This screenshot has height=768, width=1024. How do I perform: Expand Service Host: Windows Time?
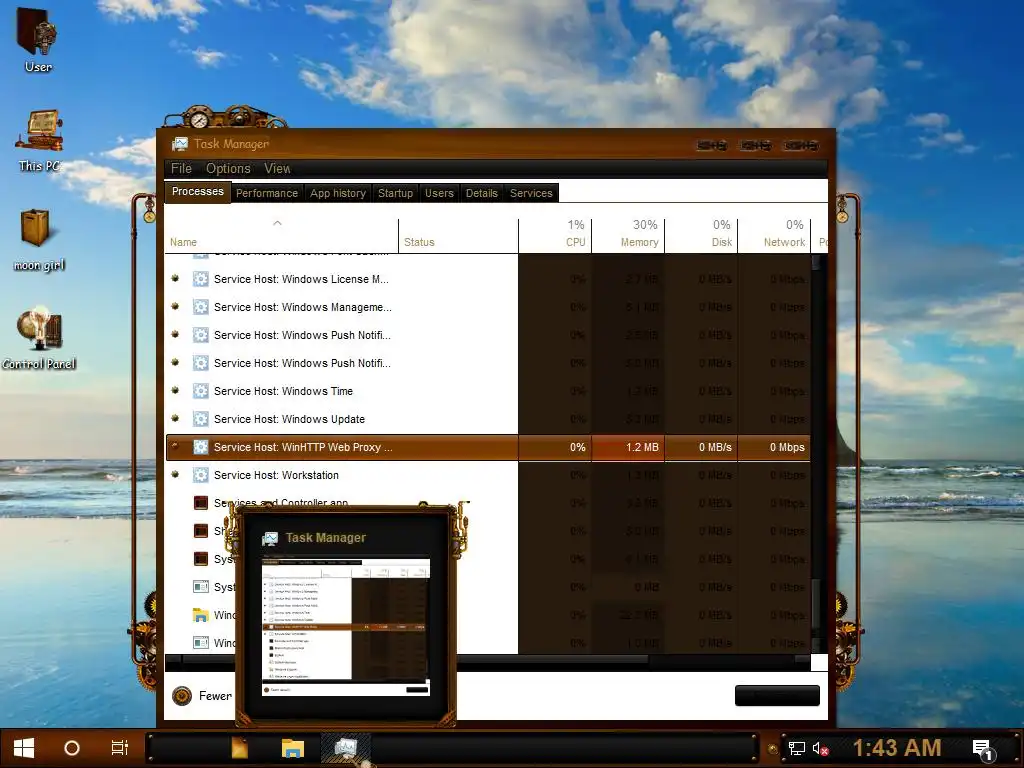(x=175, y=391)
